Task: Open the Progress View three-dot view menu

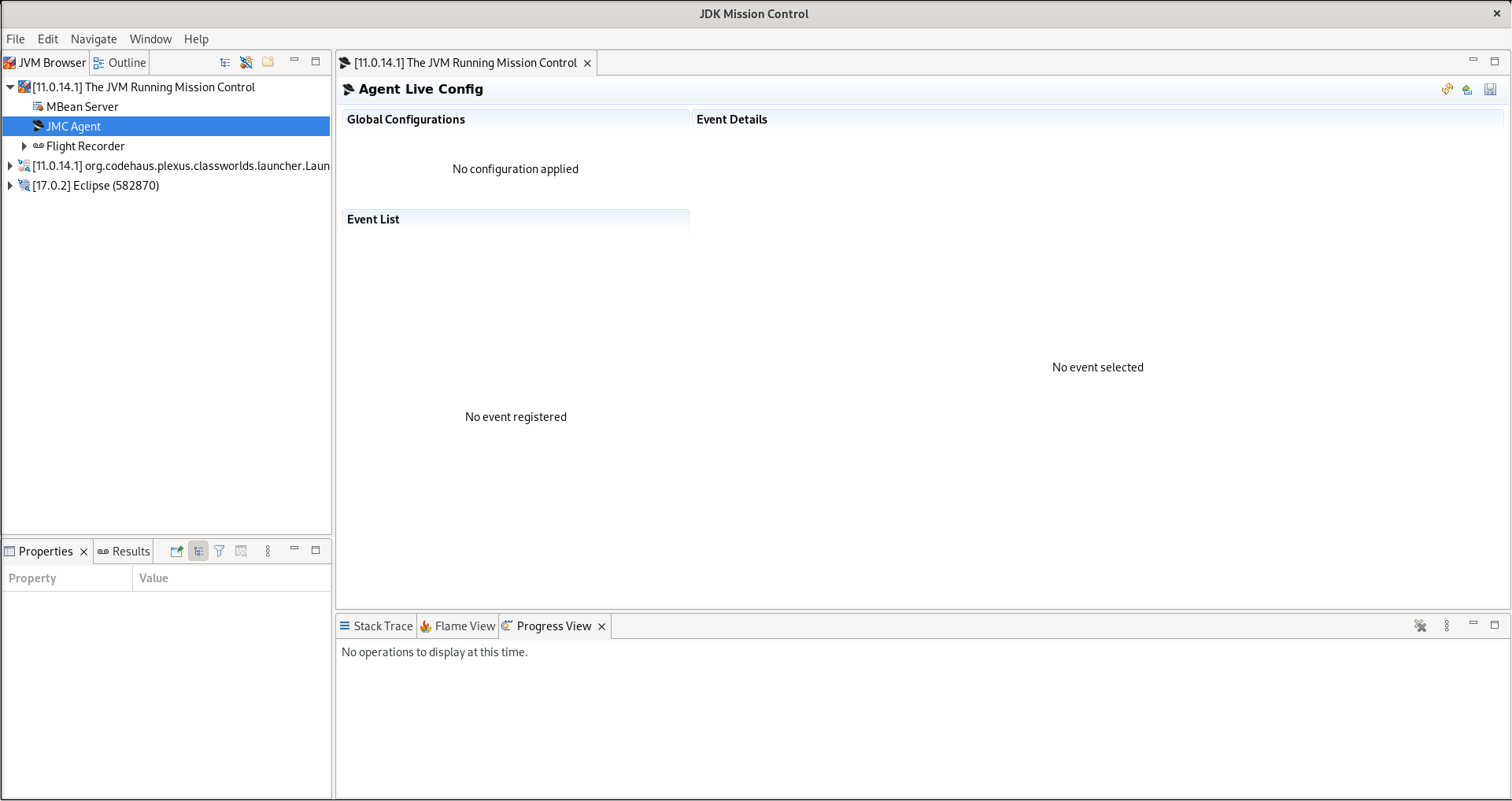Action: [1447, 626]
